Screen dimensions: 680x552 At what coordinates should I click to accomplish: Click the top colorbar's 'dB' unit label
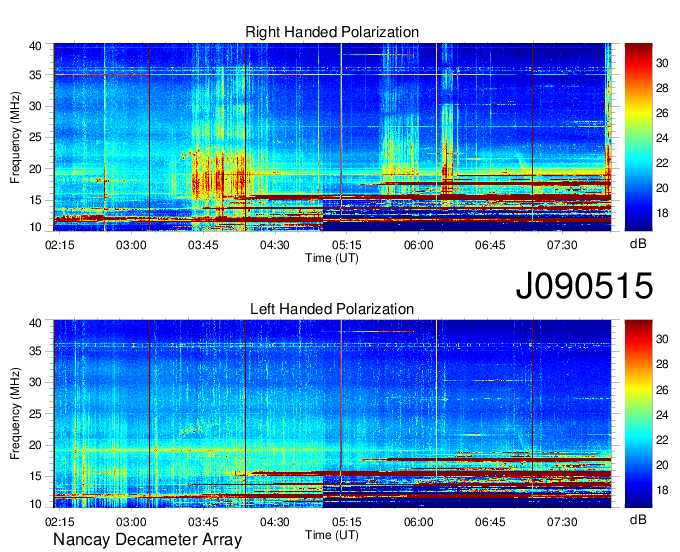tap(638, 244)
